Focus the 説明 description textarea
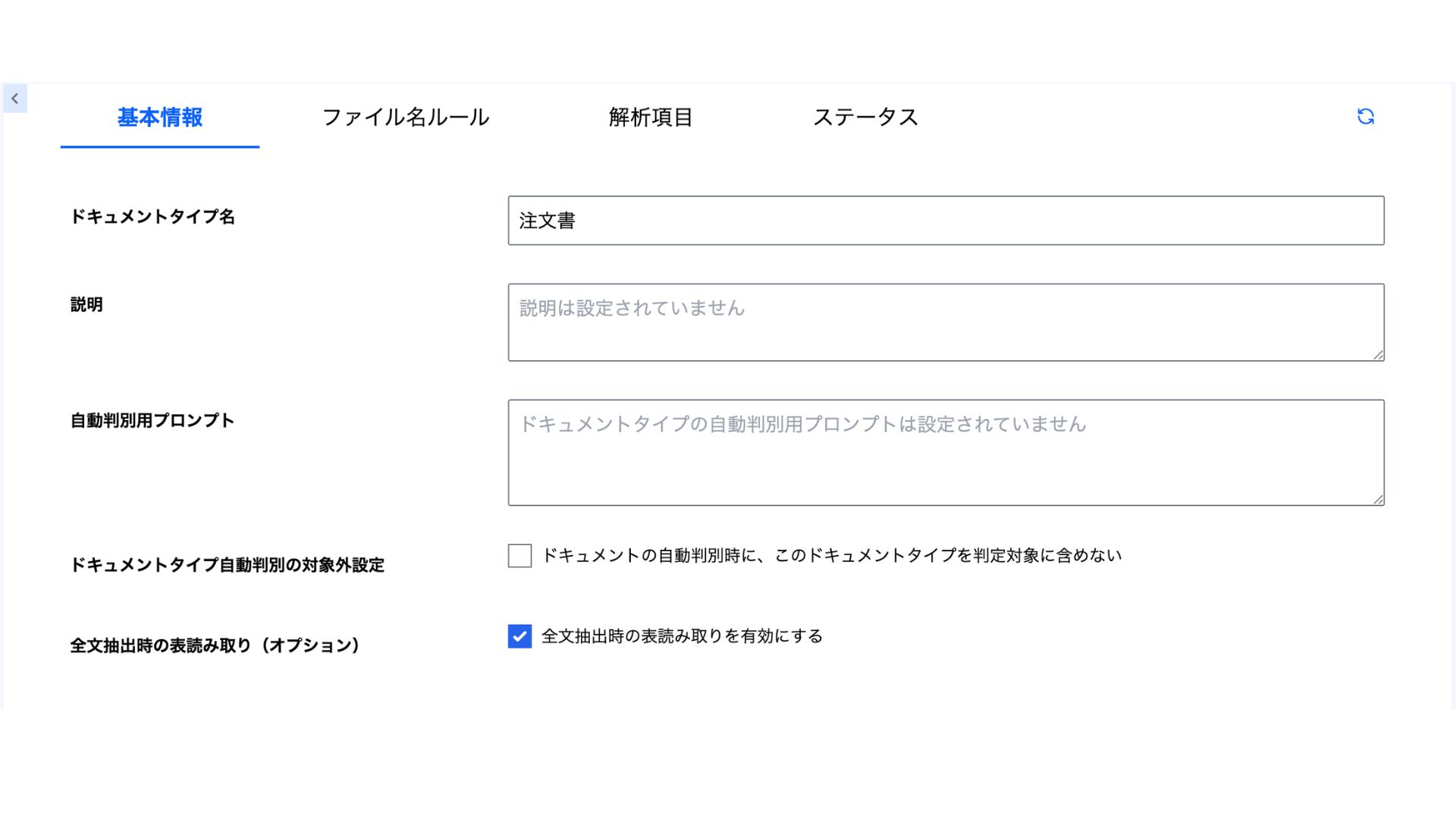The image size is (1456, 819). pyautogui.click(x=946, y=322)
